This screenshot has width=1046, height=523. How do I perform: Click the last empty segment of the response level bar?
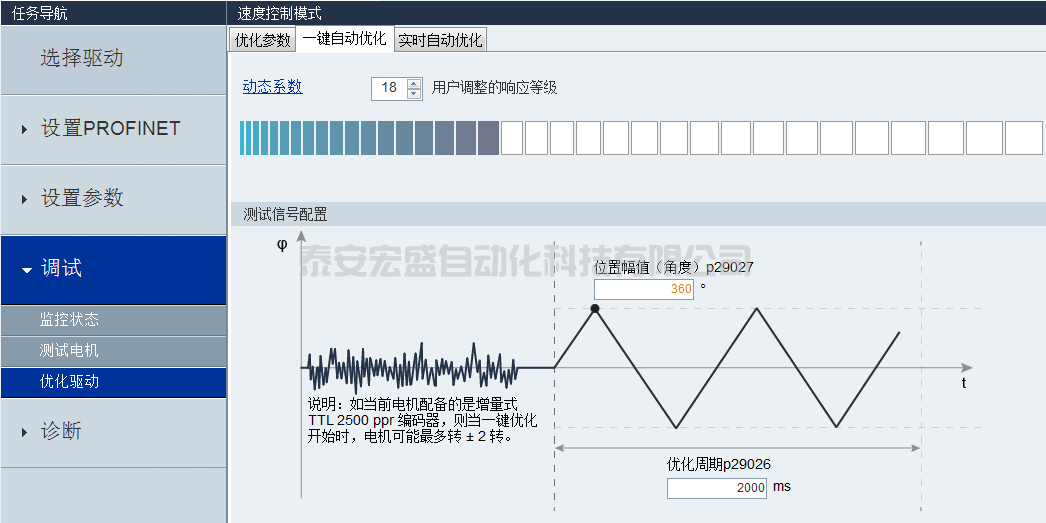pyautogui.click(x=1023, y=138)
